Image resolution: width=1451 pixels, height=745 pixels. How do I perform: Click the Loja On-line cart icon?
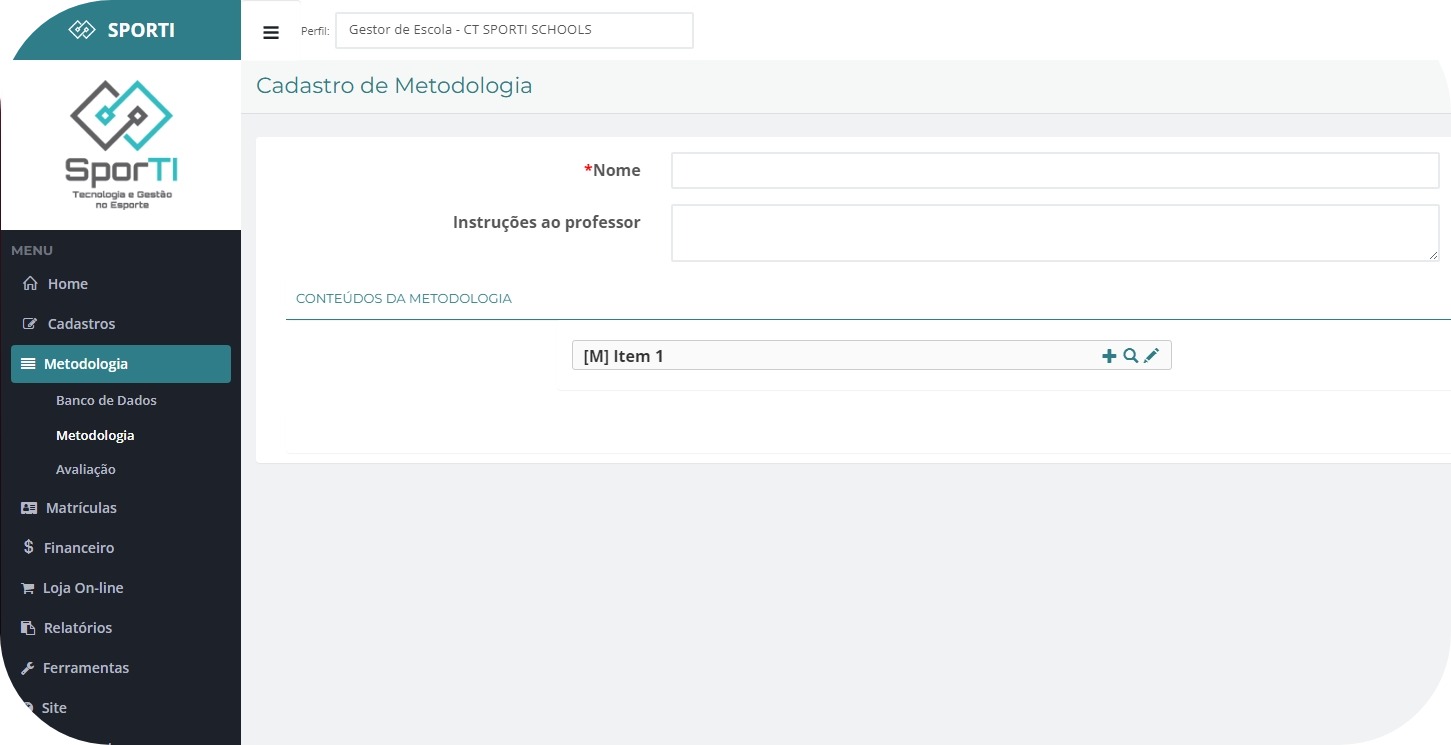coord(28,588)
